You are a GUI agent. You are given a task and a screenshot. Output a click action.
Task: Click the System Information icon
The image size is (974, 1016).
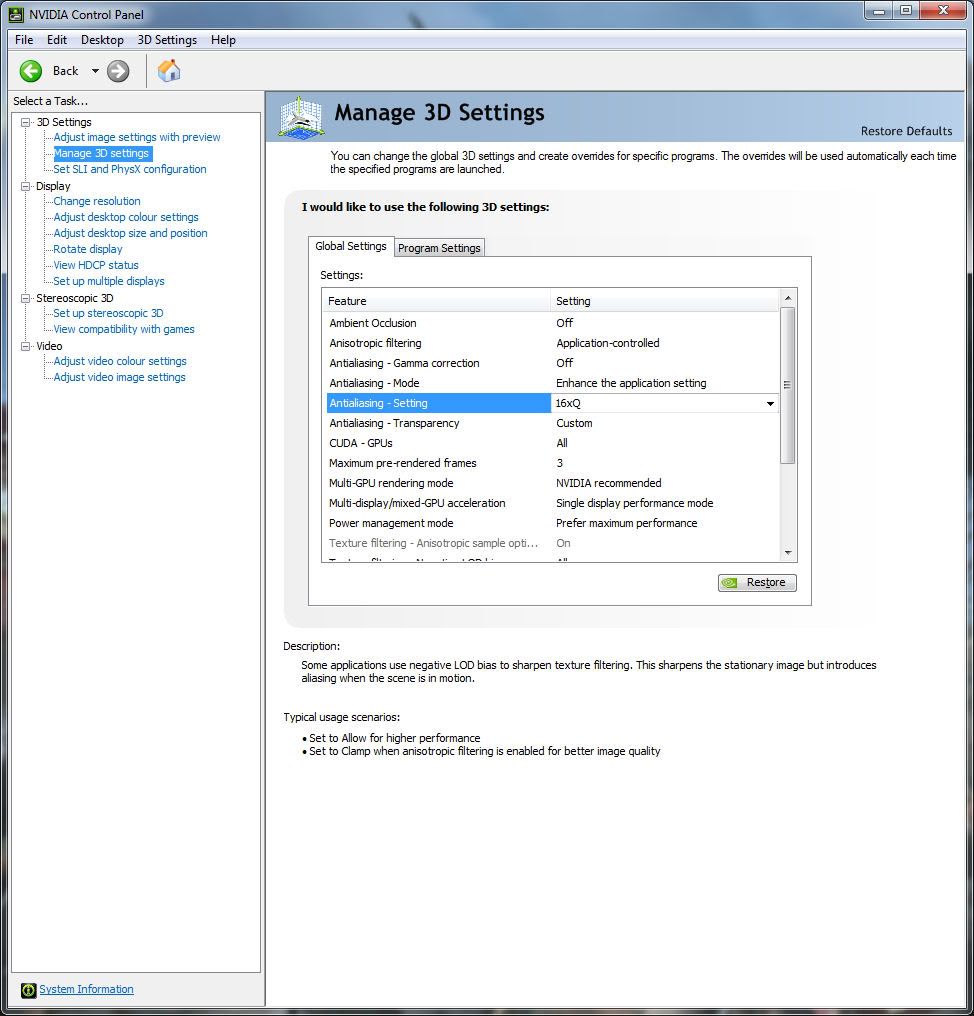coord(29,989)
